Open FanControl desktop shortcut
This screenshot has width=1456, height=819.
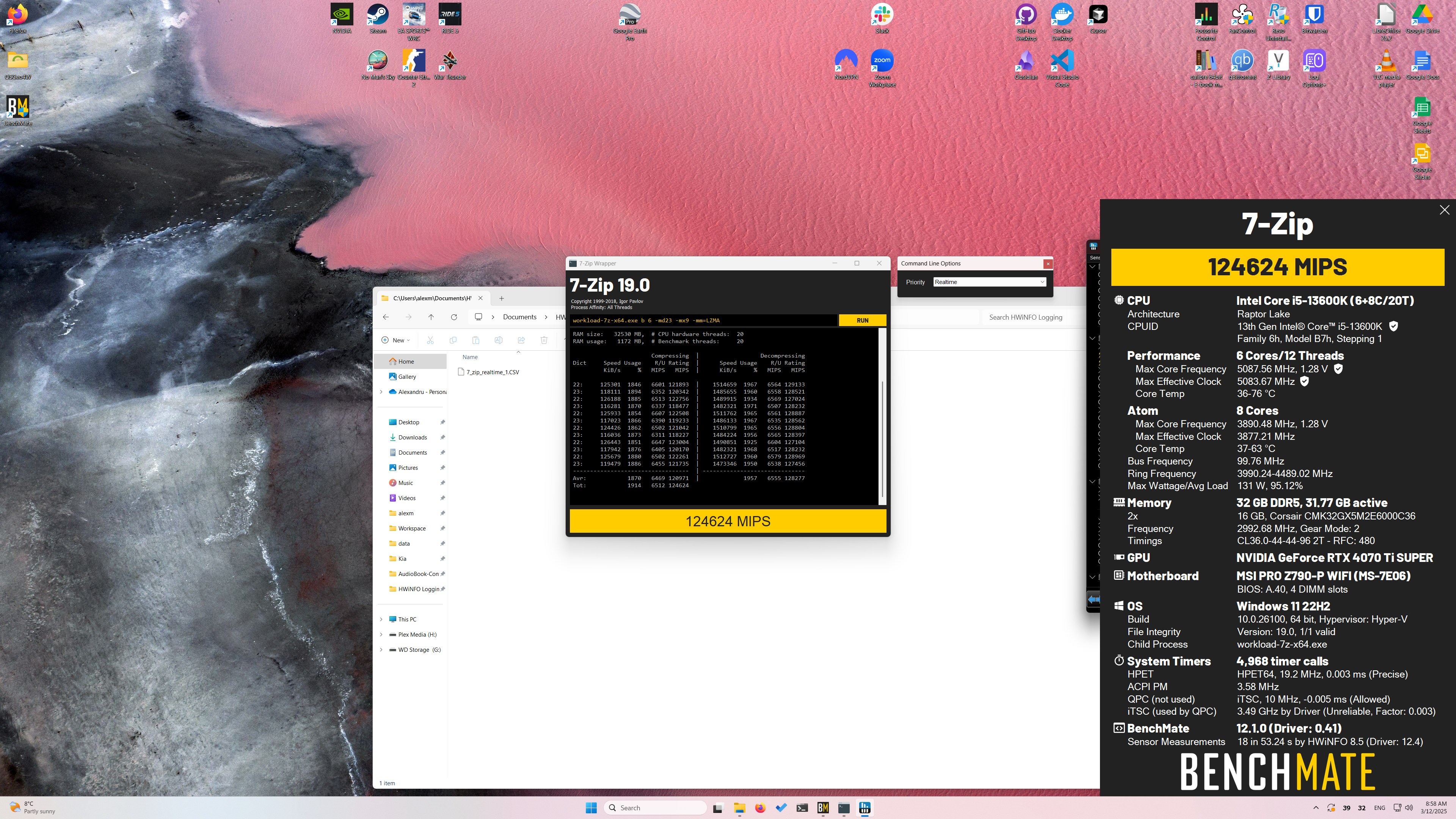coord(1242,18)
